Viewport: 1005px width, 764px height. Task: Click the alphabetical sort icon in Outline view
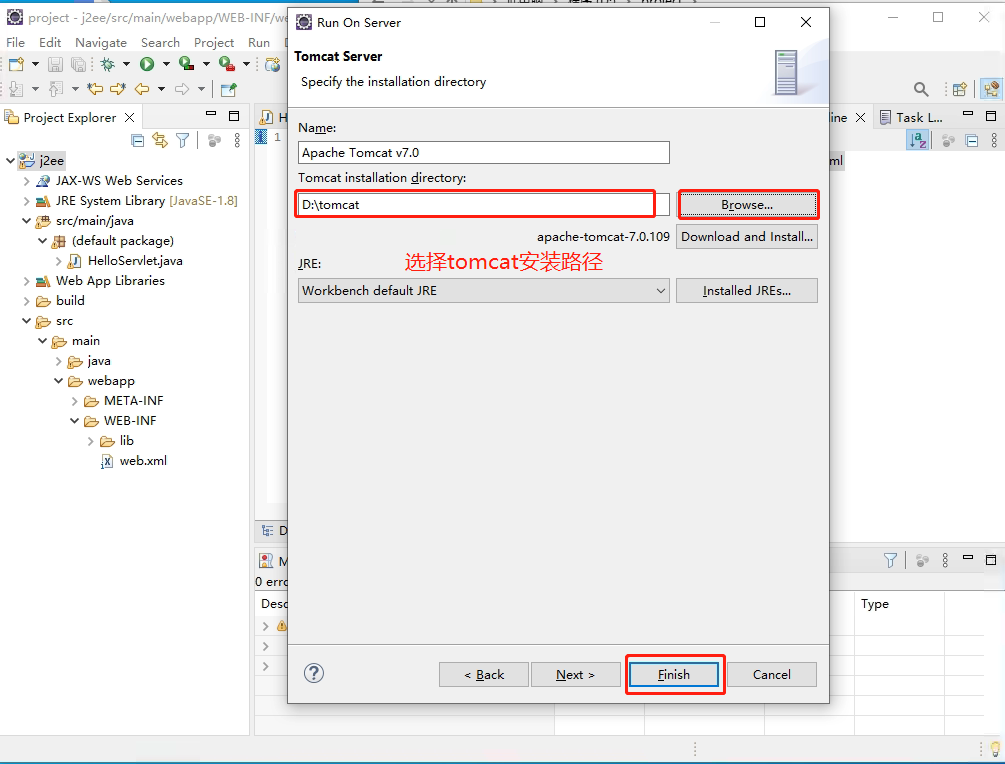coord(917,140)
